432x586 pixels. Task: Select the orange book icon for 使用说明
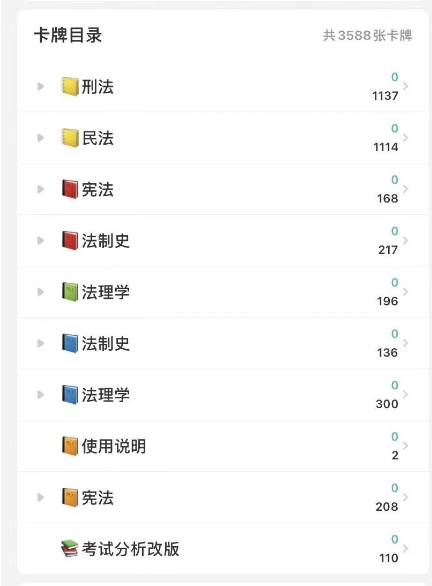(x=70, y=446)
